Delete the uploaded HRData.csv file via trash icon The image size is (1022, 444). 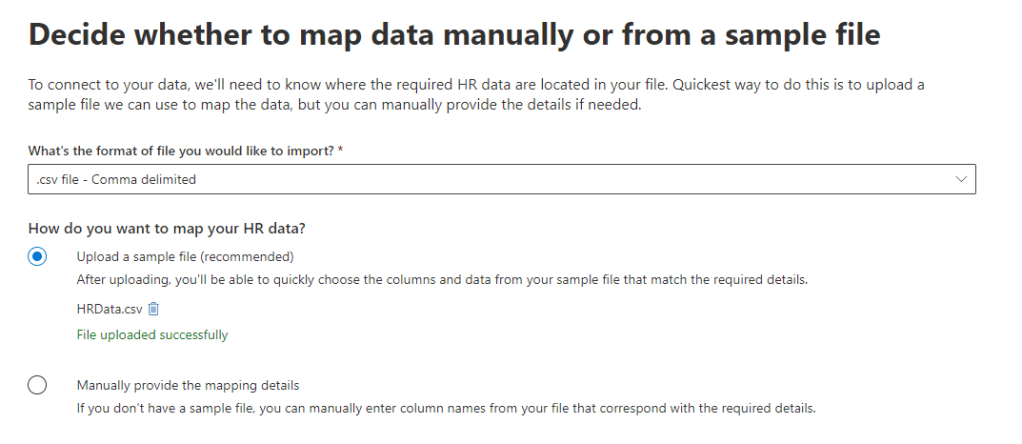coord(154,309)
